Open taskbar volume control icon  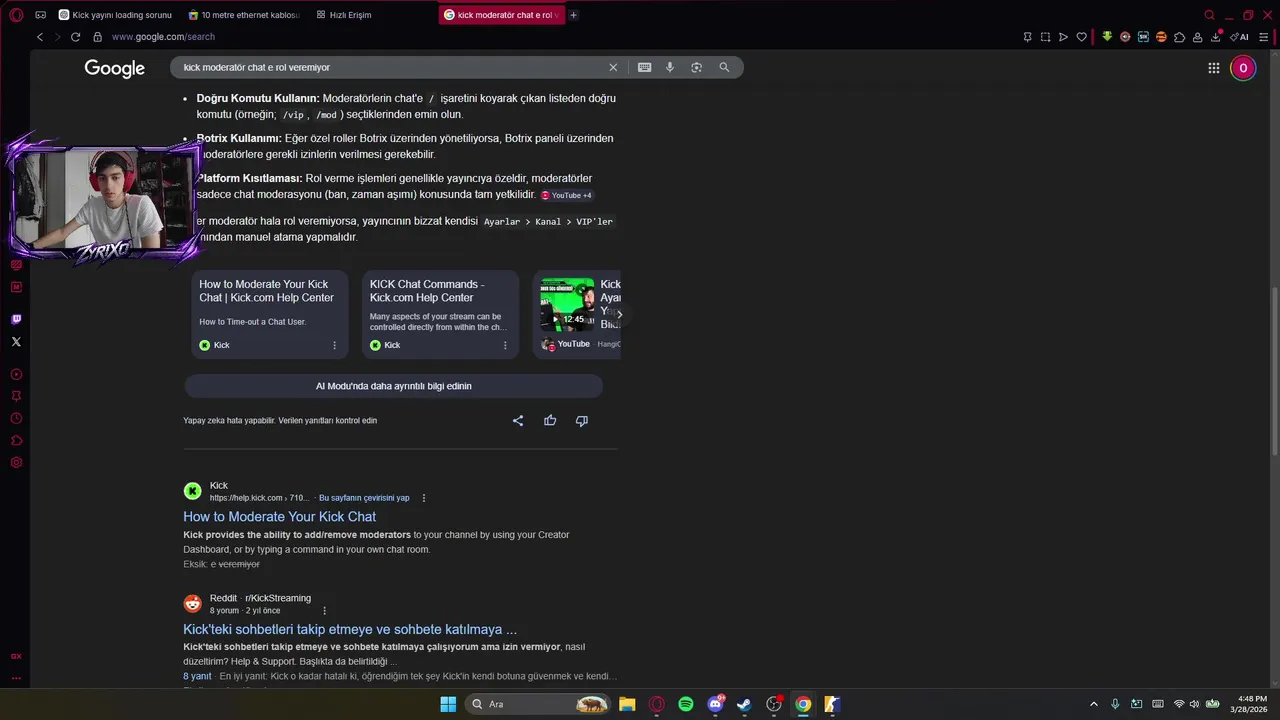coord(1194,704)
